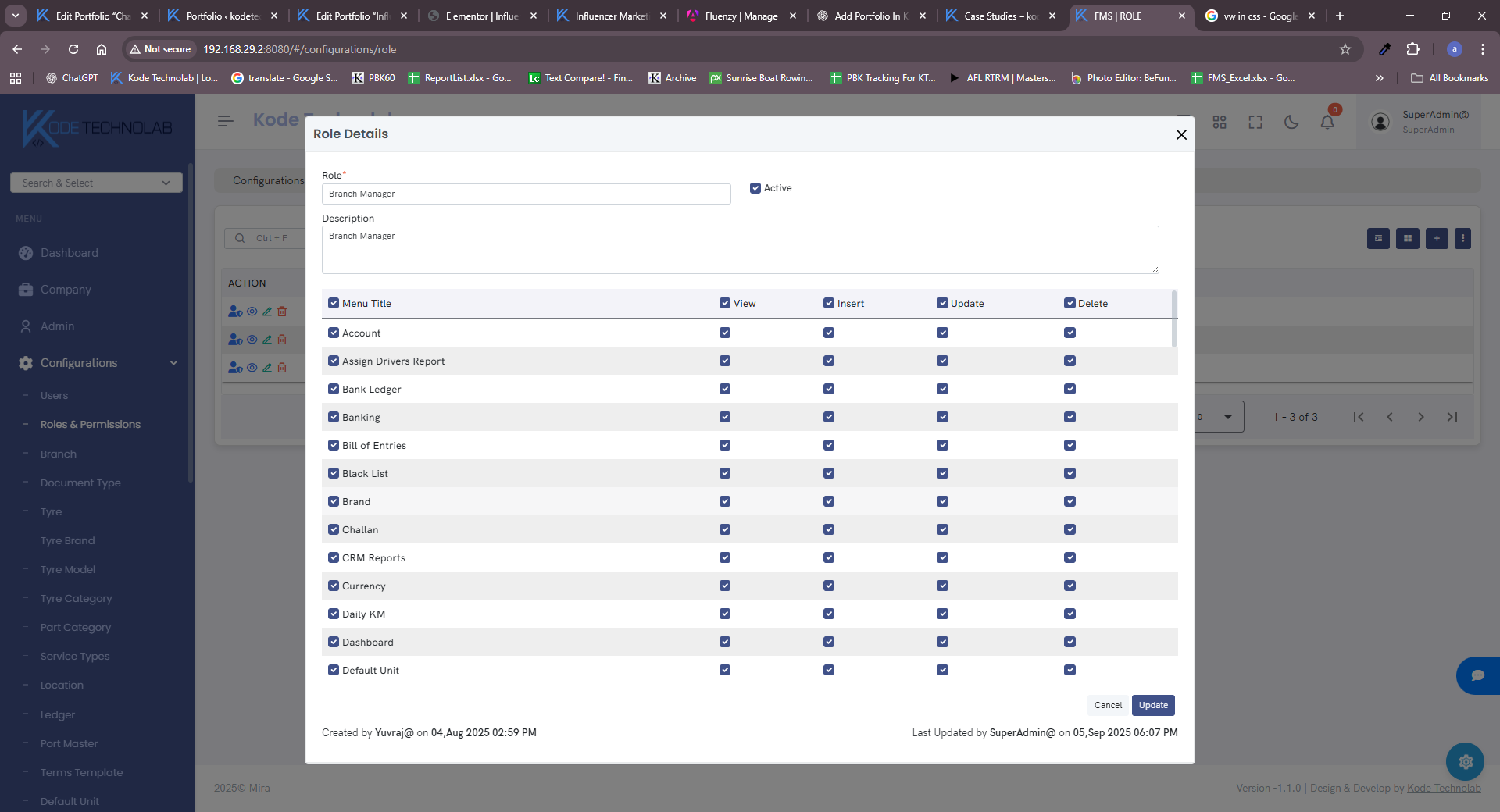The width and height of the screenshot is (1500, 812).
Task: Click the notification bell icon
Action: tap(1327, 122)
